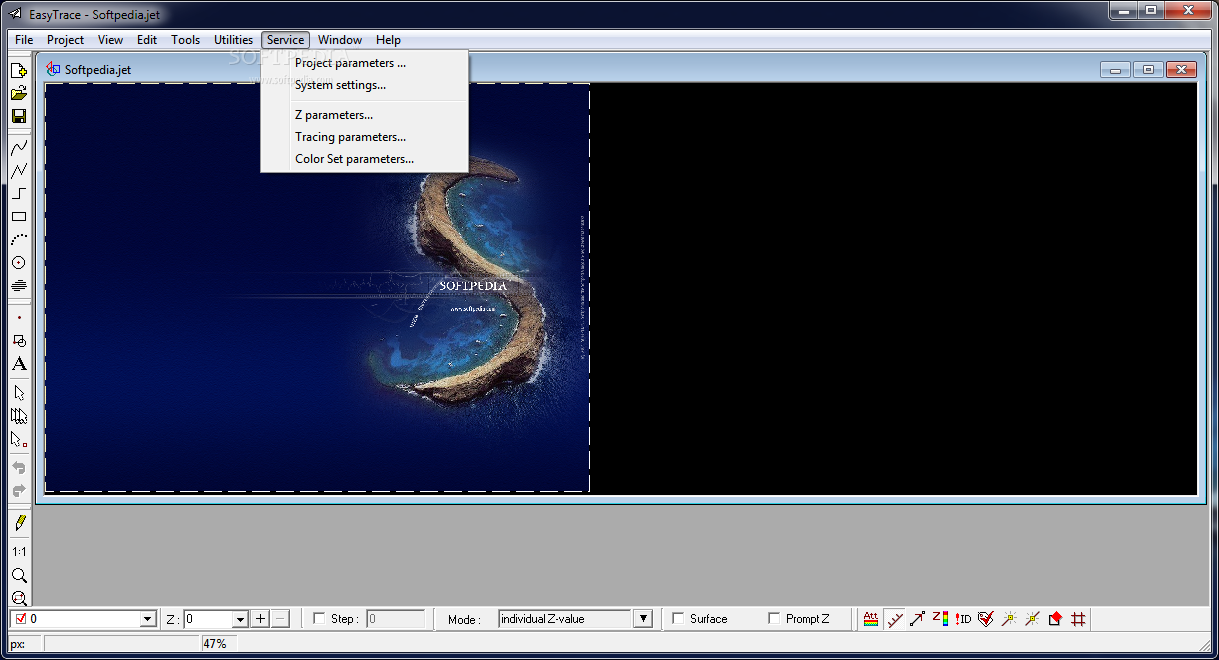Screen dimensions: 1219x660
Task: Select the pointer with multiple lines tool
Action: (18, 416)
